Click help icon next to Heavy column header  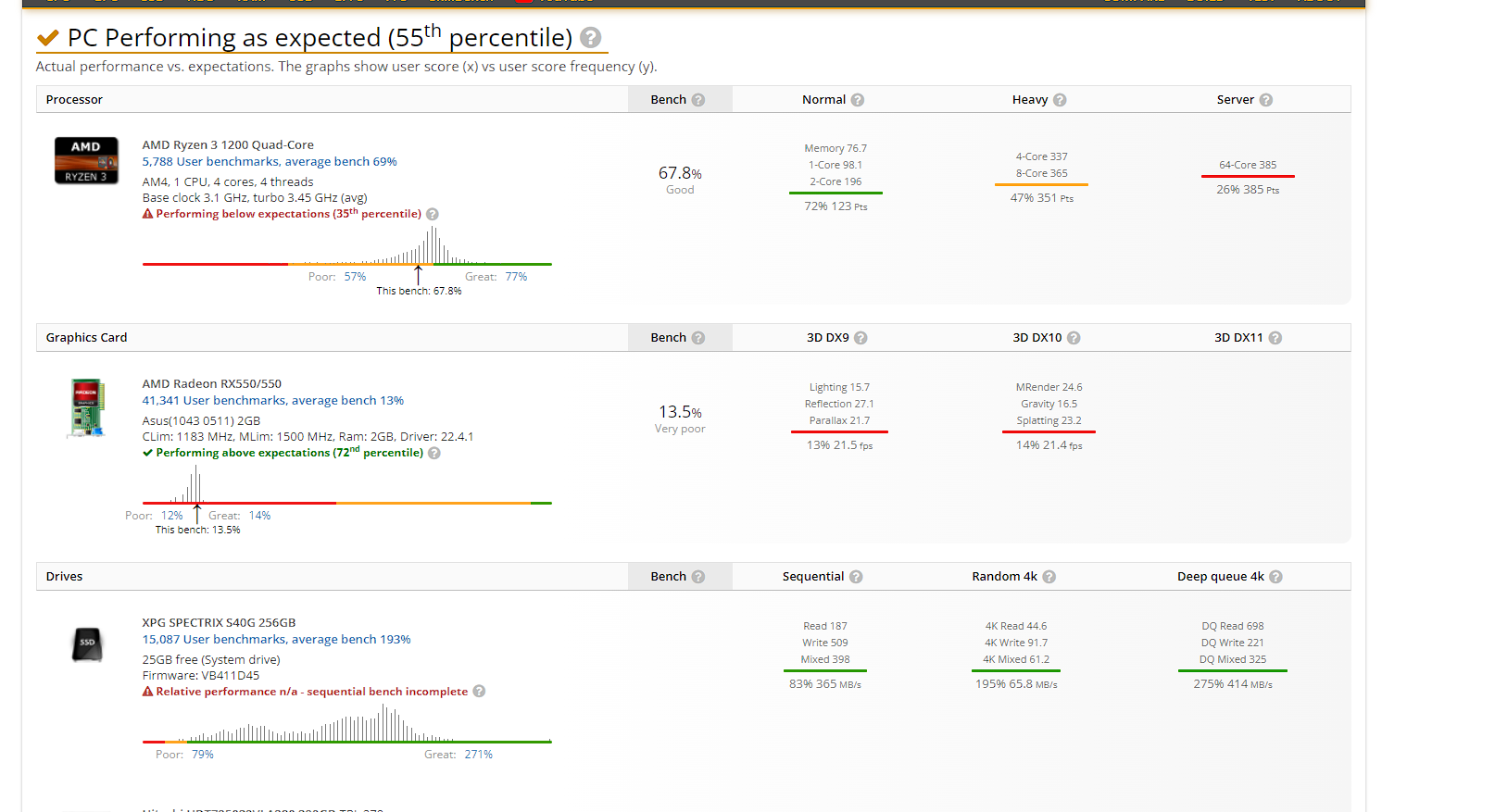click(1060, 100)
